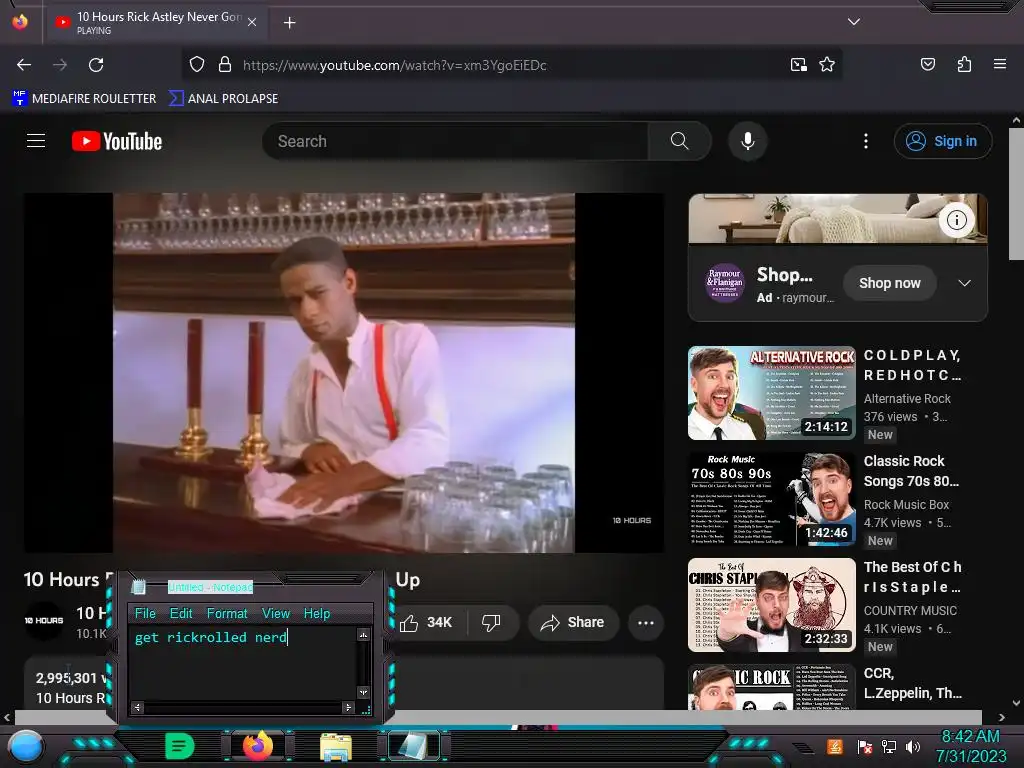
Task: Open the clock showing 8:42 AM
Action: click(x=971, y=746)
